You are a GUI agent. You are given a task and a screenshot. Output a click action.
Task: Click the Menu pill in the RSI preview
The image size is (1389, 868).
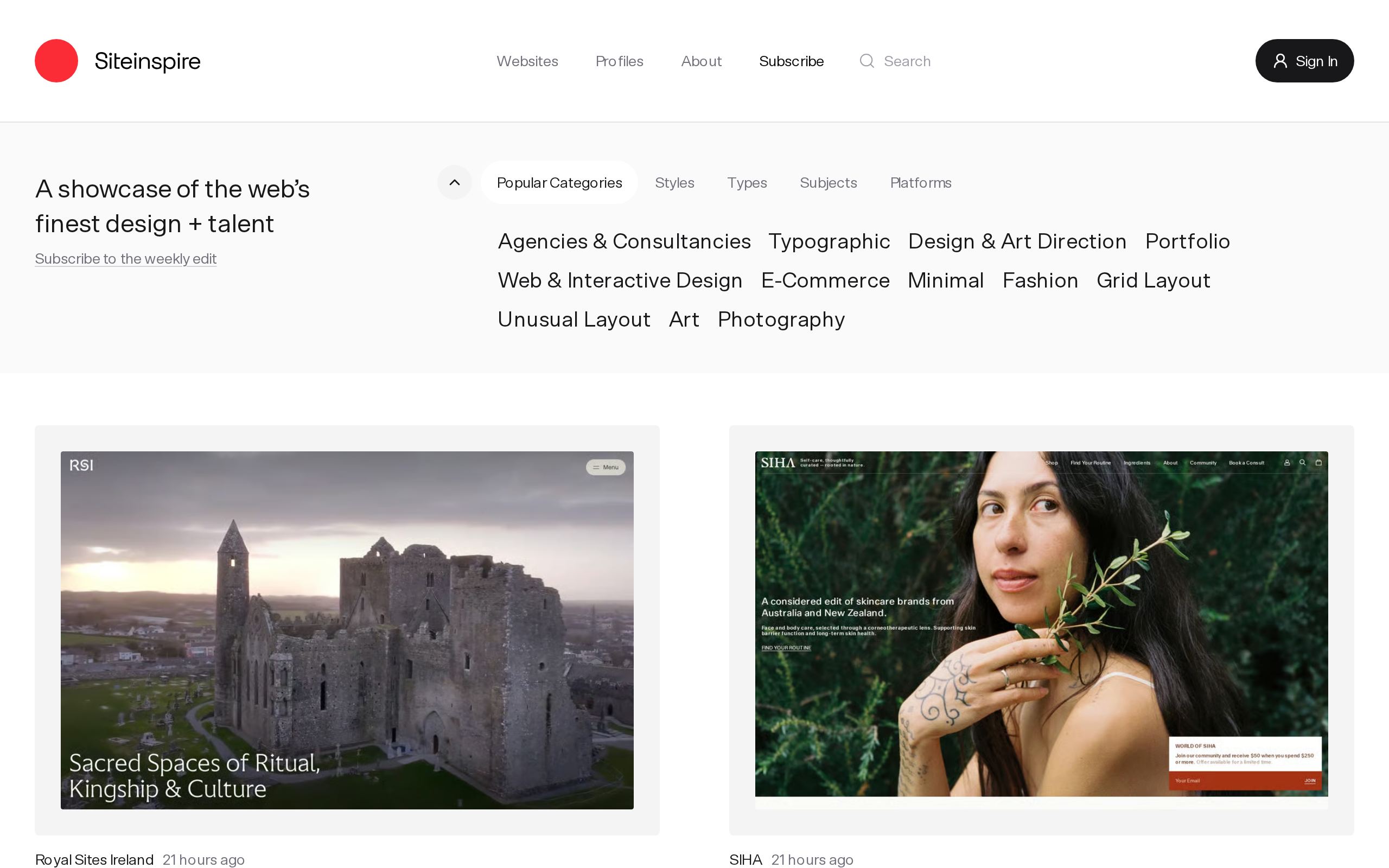[606, 467]
